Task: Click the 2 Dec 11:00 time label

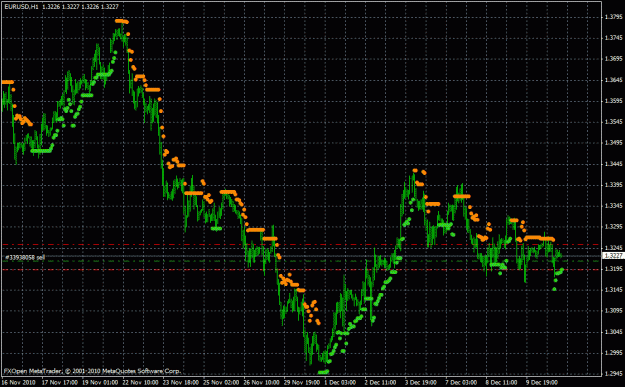Action: pyautogui.click(x=381, y=382)
